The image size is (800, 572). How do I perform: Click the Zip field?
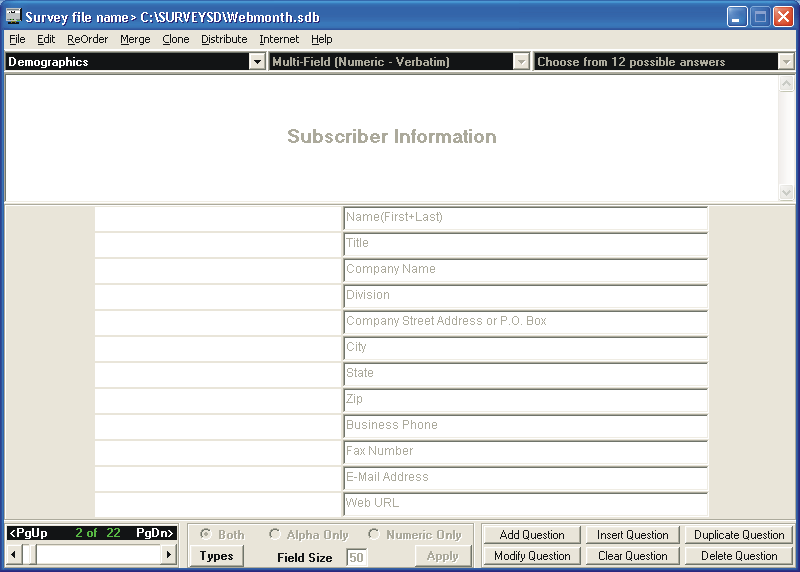[x=526, y=401]
